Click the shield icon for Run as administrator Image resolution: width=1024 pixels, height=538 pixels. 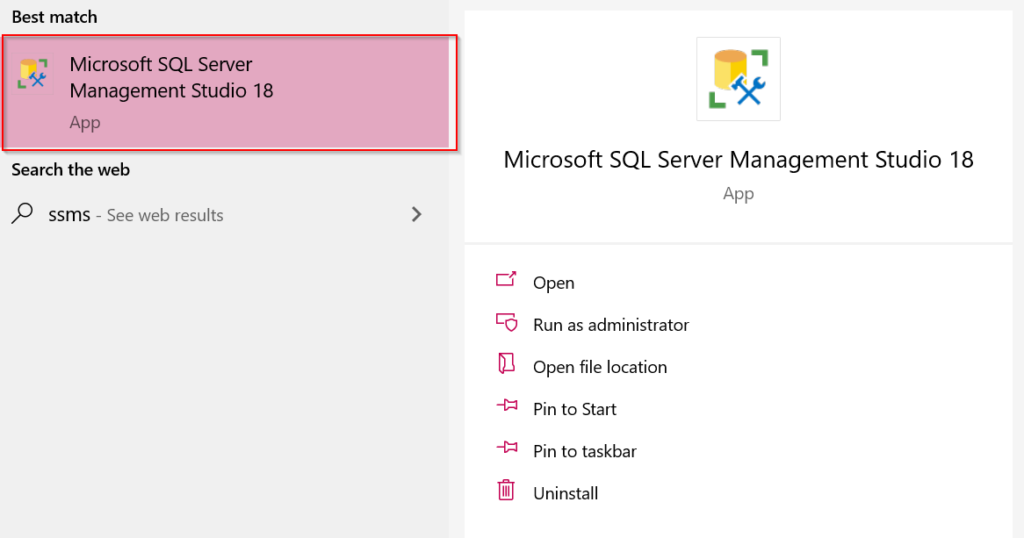[x=506, y=323]
